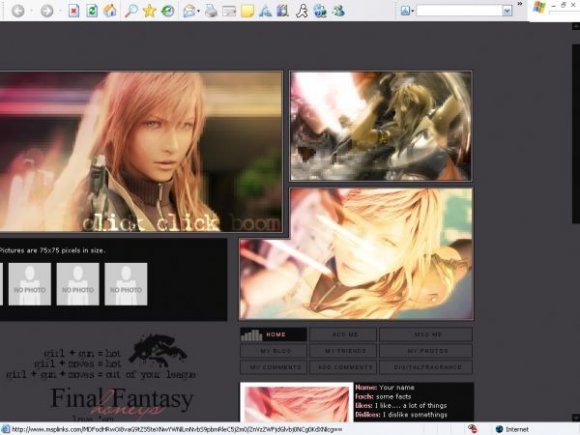Viewport: 580px width, 435px height.
Task: Open the Back button history dropdown arrow
Action: coord(31,11)
